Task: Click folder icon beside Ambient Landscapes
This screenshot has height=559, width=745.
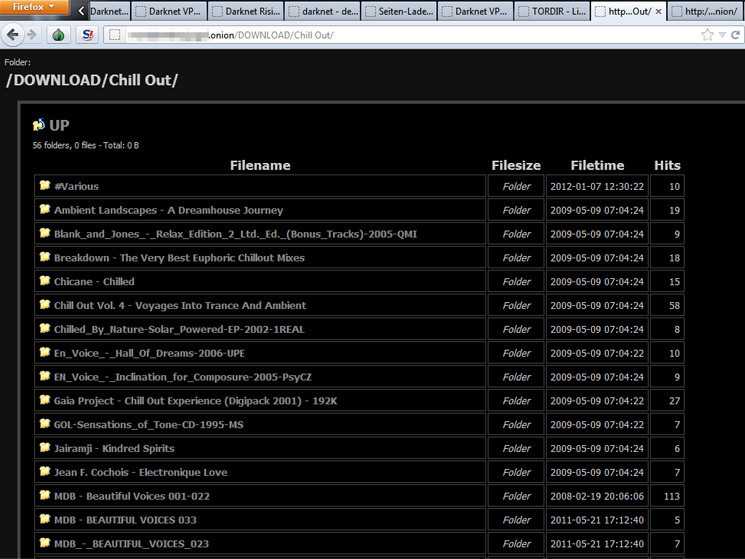Action: point(45,209)
